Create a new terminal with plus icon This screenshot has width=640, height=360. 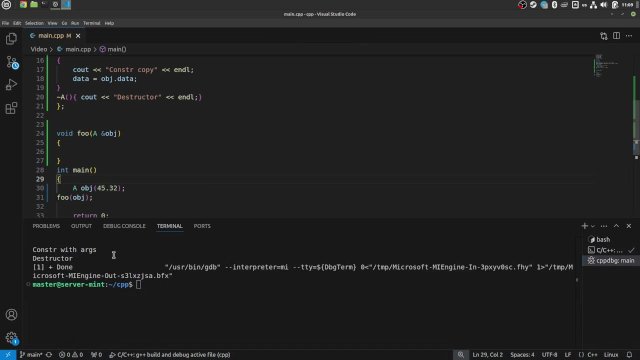(584, 226)
